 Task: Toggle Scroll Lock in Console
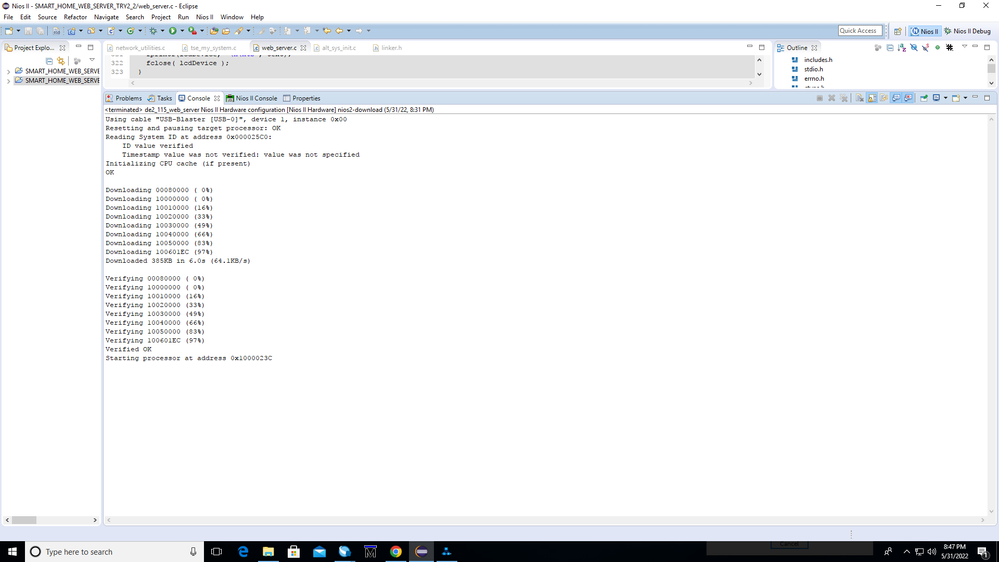tap(872, 98)
